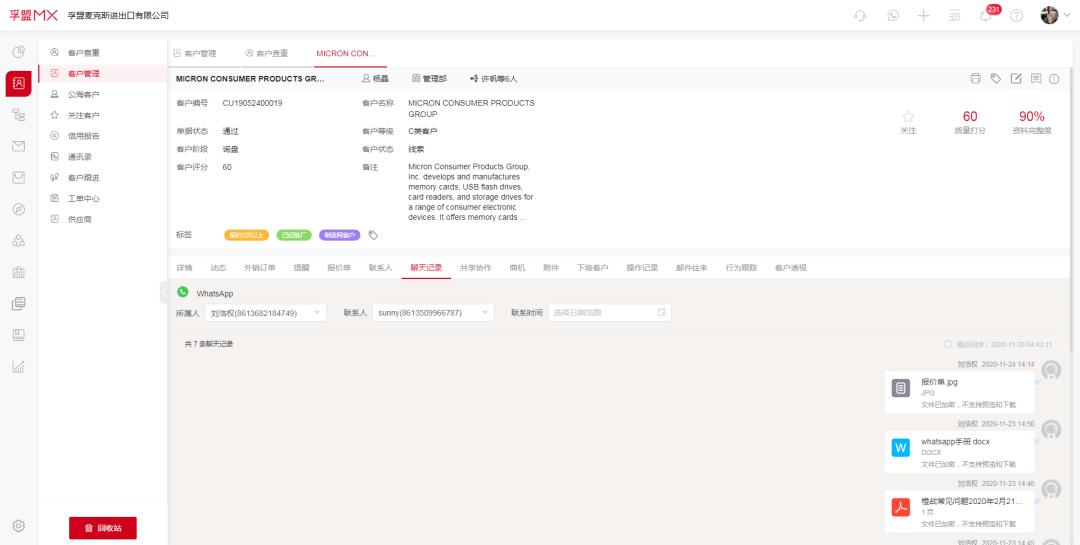
Task: Add a tag using tag icon beside labels
Action: click(373, 235)
